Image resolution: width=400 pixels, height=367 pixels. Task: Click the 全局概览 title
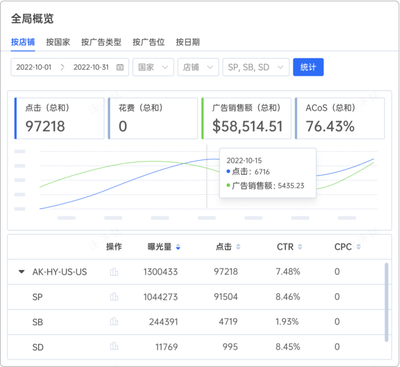(x=32, y=19)
